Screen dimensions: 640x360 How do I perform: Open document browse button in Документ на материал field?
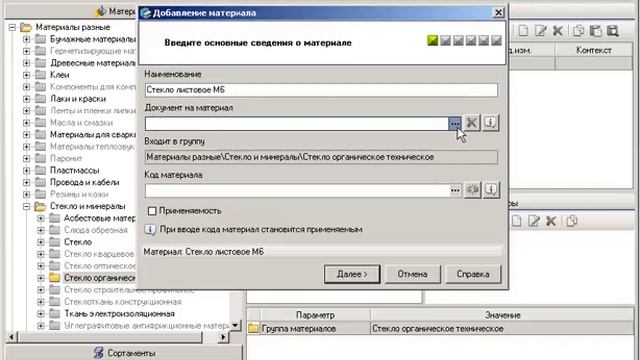click(455, 123)
